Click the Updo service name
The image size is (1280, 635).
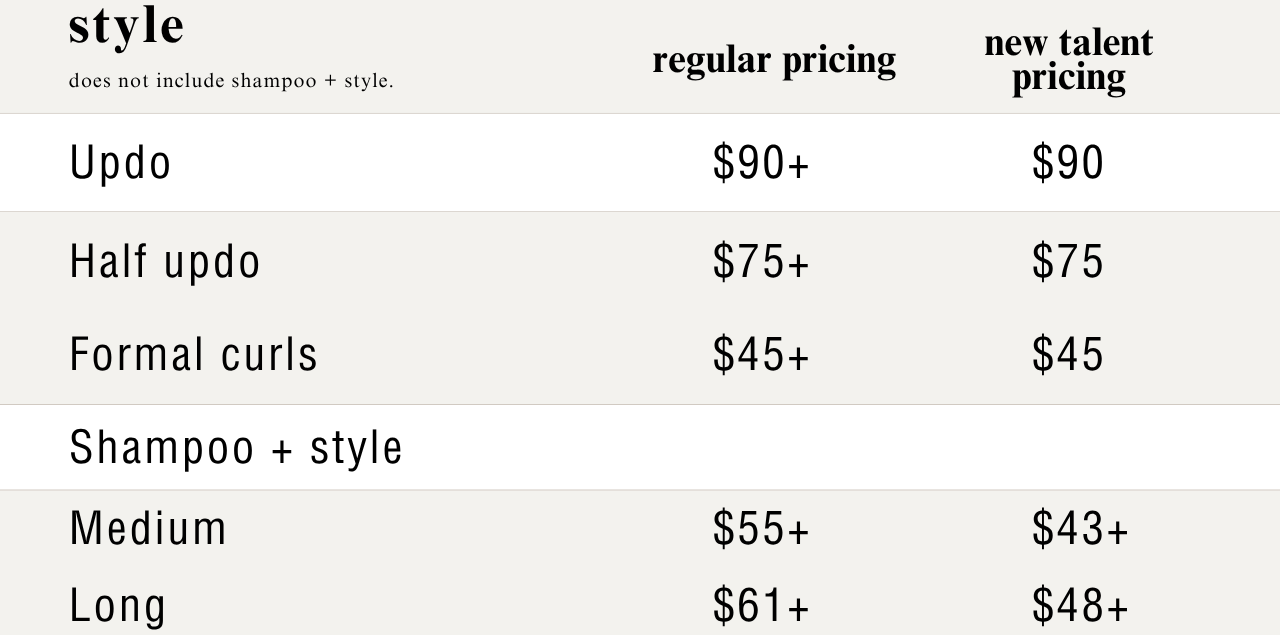coord(120,163)
